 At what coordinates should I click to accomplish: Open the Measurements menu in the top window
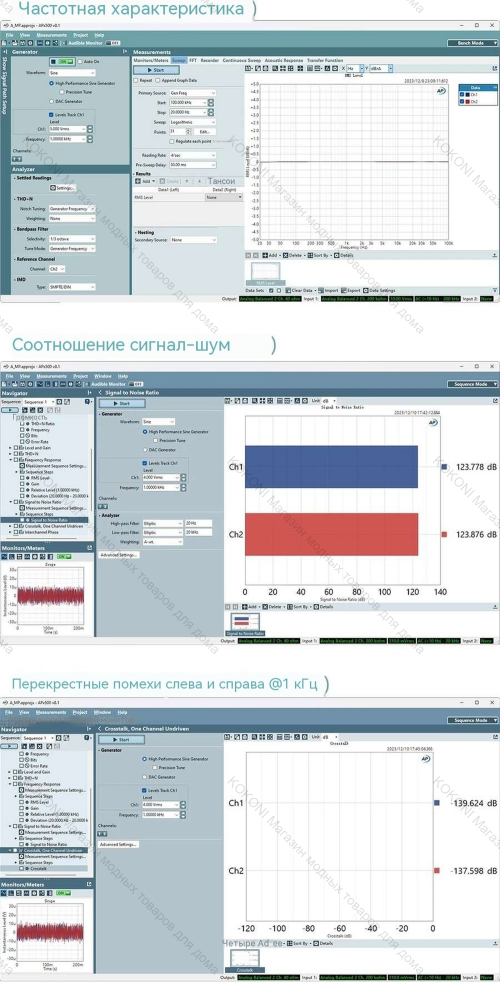pos(51,35)
